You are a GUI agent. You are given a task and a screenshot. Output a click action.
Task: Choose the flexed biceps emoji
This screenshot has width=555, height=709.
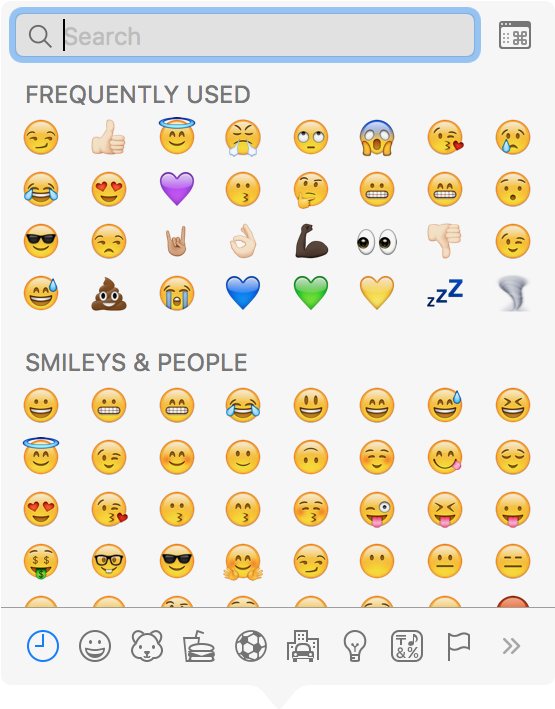(x=311, y=241)
